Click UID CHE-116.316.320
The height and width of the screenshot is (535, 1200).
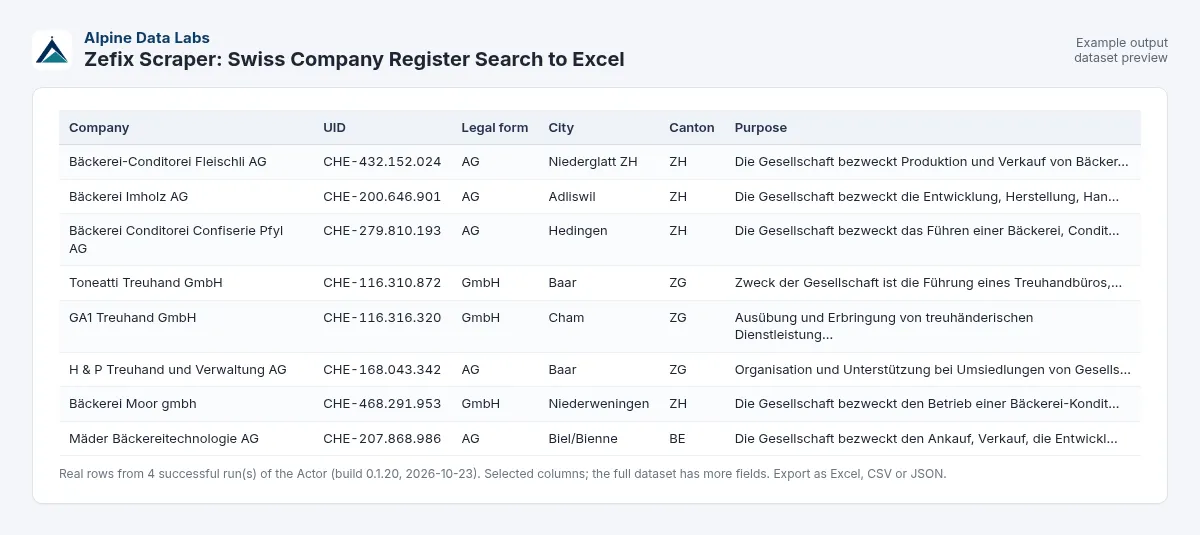[x=382, y=318]
